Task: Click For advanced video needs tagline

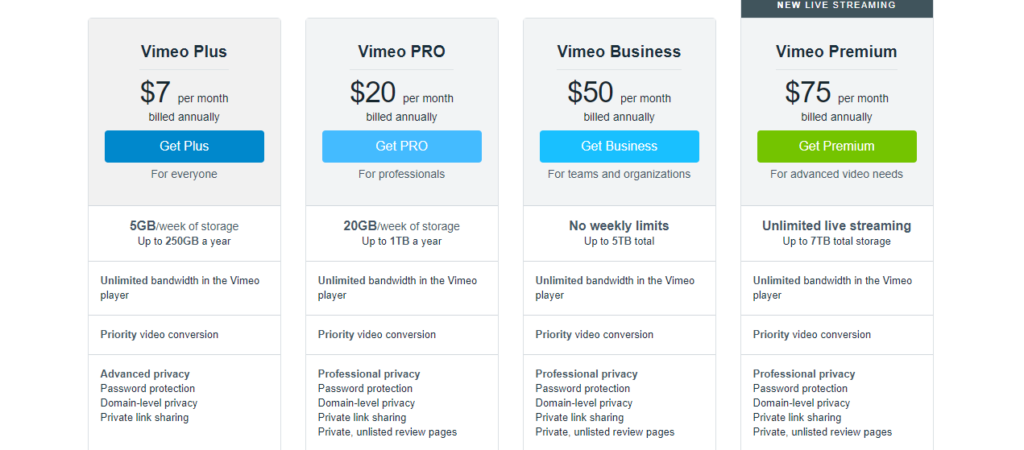Action: tap(837, 174)
